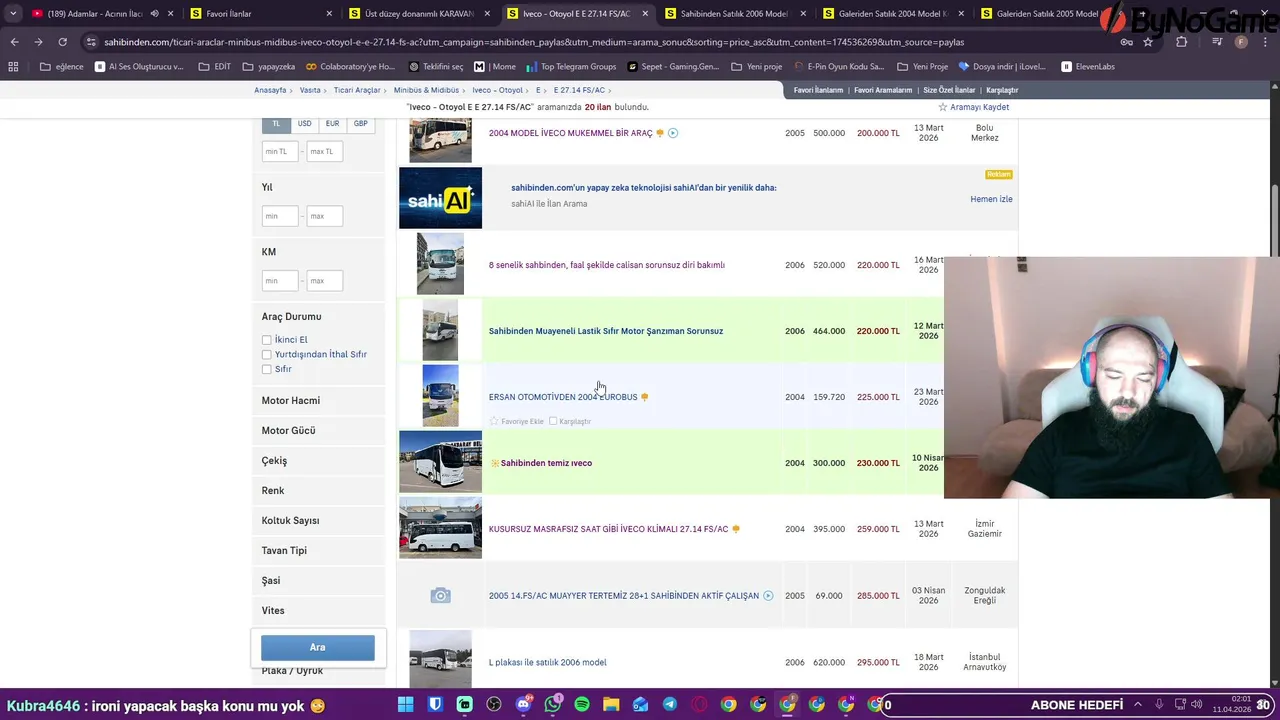1280x720 pixels.
Task: Click the play icon next to 2005 14.FS/AC listing
Action: click(x=768, y=596)
